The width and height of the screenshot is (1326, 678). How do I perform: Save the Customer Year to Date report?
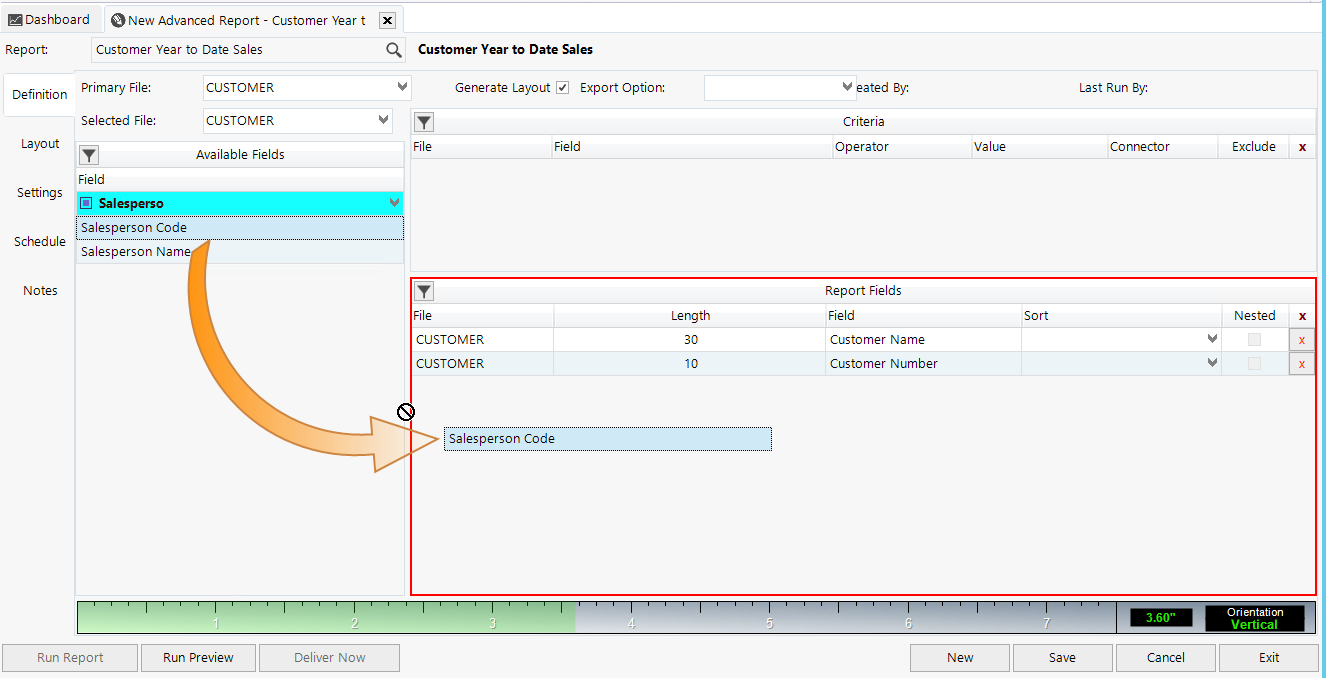(x=1062, y=657)
